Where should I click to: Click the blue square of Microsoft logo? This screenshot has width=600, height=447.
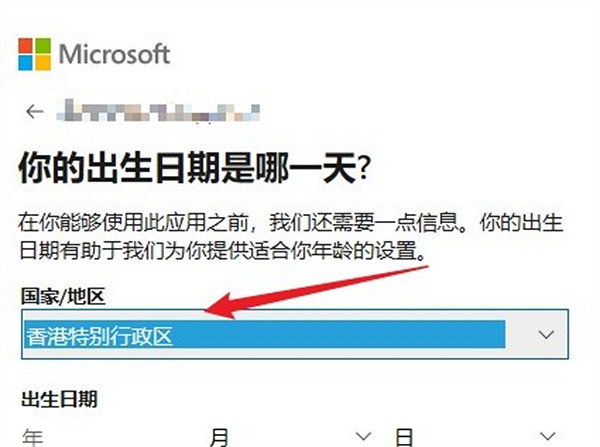[26, 63]
